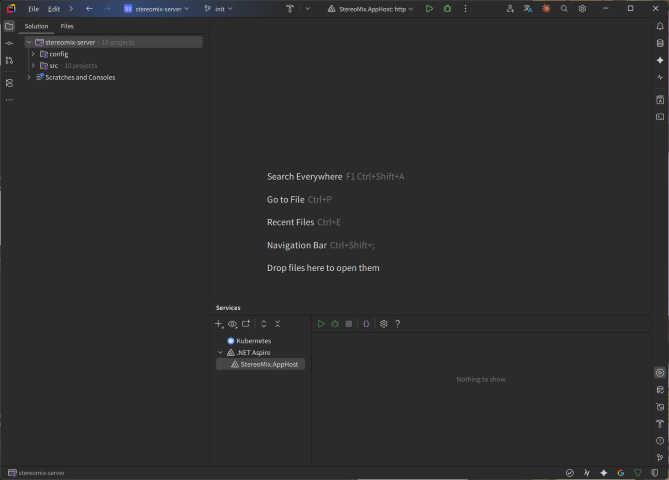Expand the src folder node
This screenshot has width=669, height=480.
tap(33, 65)
